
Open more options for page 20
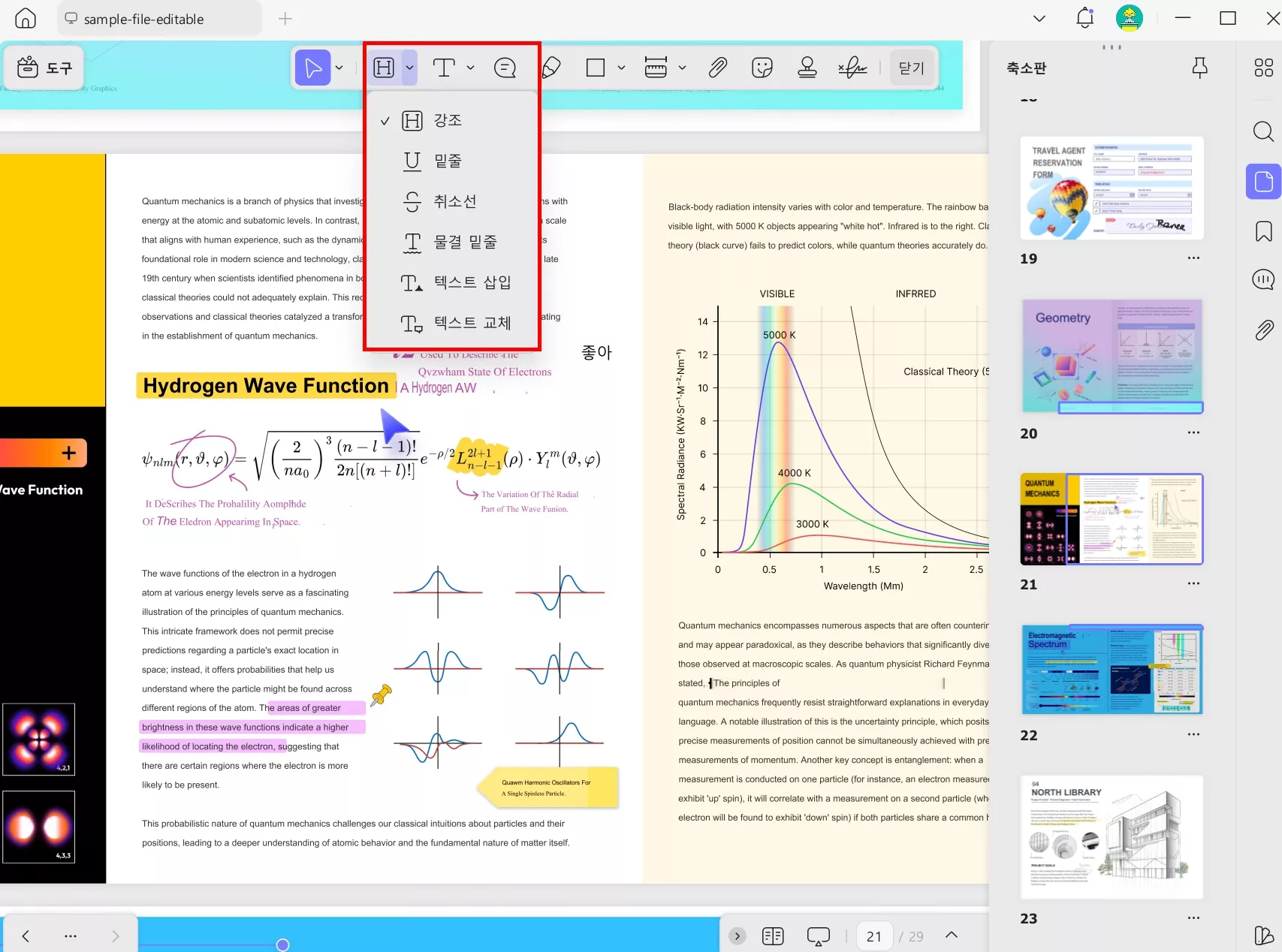(x=1193, y=432)
